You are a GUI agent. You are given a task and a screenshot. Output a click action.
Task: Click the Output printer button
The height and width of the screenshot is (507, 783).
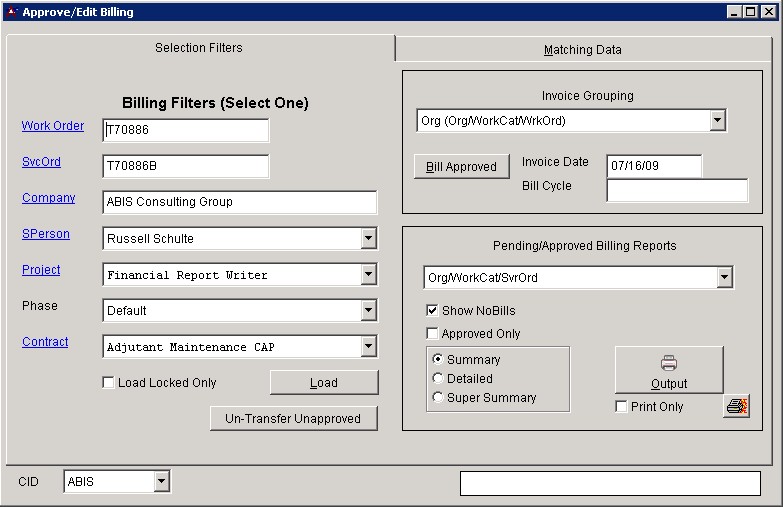coord(668,370)
